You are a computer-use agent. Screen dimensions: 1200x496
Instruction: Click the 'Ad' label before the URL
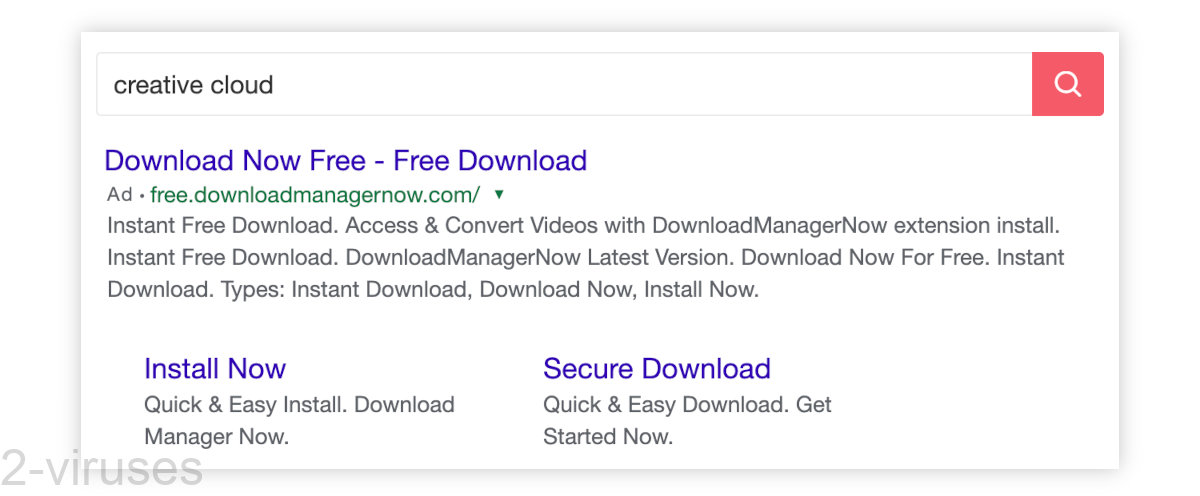119,194
